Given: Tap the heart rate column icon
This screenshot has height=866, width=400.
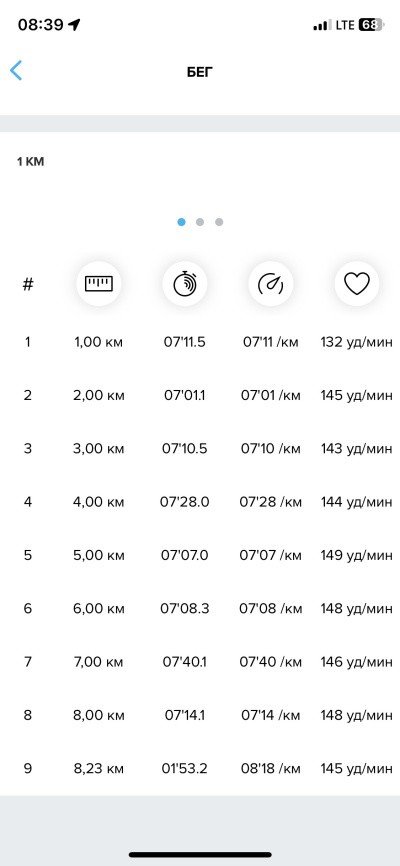Looking at the screenshot, I should 357,284.
